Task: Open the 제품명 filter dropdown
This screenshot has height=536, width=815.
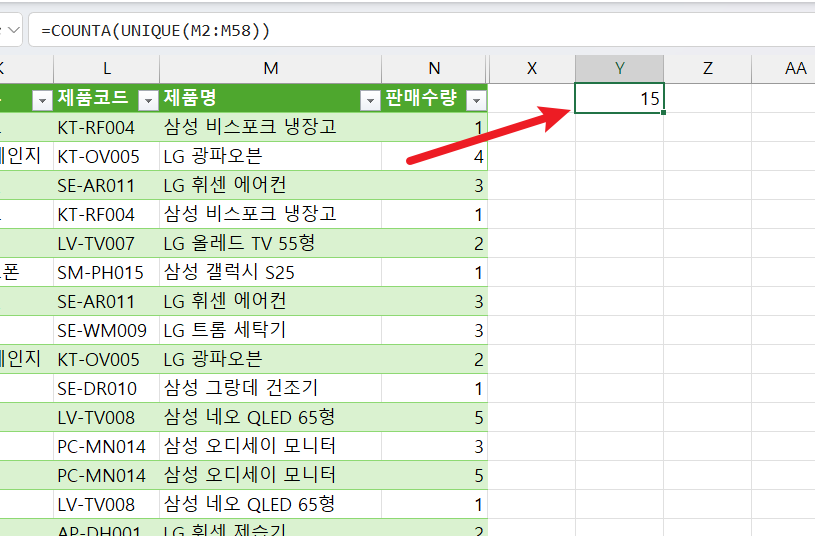Action: click(x=370, y=100)
